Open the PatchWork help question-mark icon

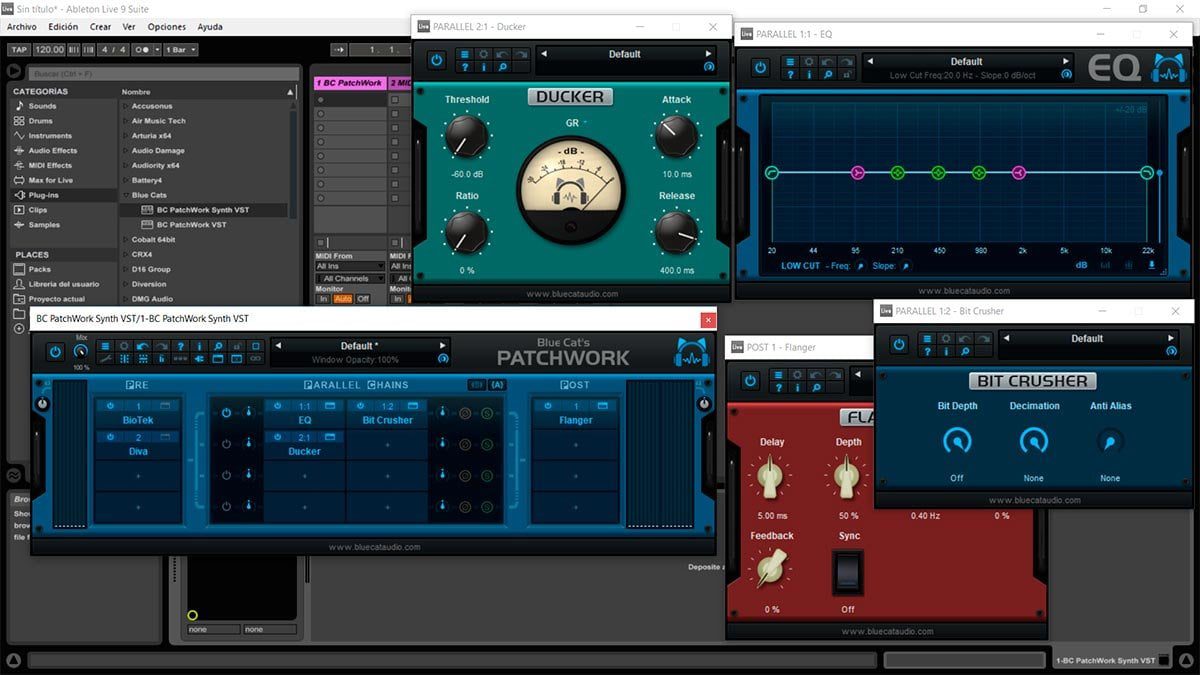(x=180, y=346)
